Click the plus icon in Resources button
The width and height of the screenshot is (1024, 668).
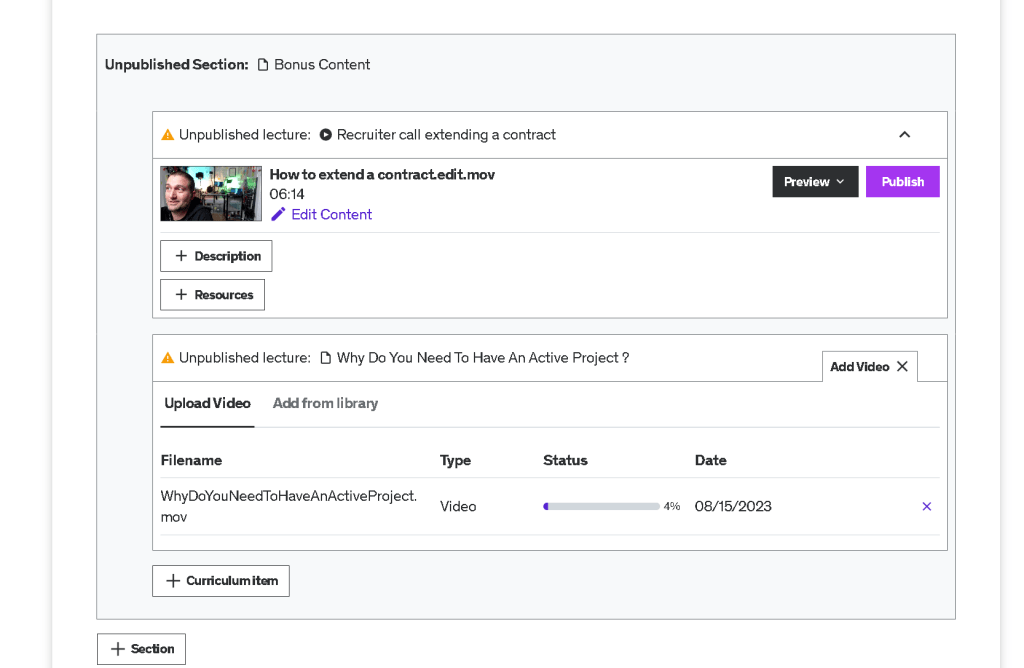(181, 294)
